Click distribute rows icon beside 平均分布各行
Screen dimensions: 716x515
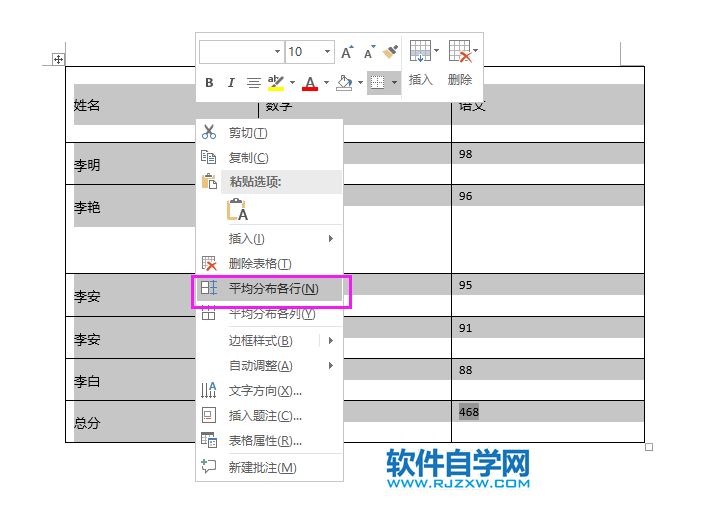209,288
